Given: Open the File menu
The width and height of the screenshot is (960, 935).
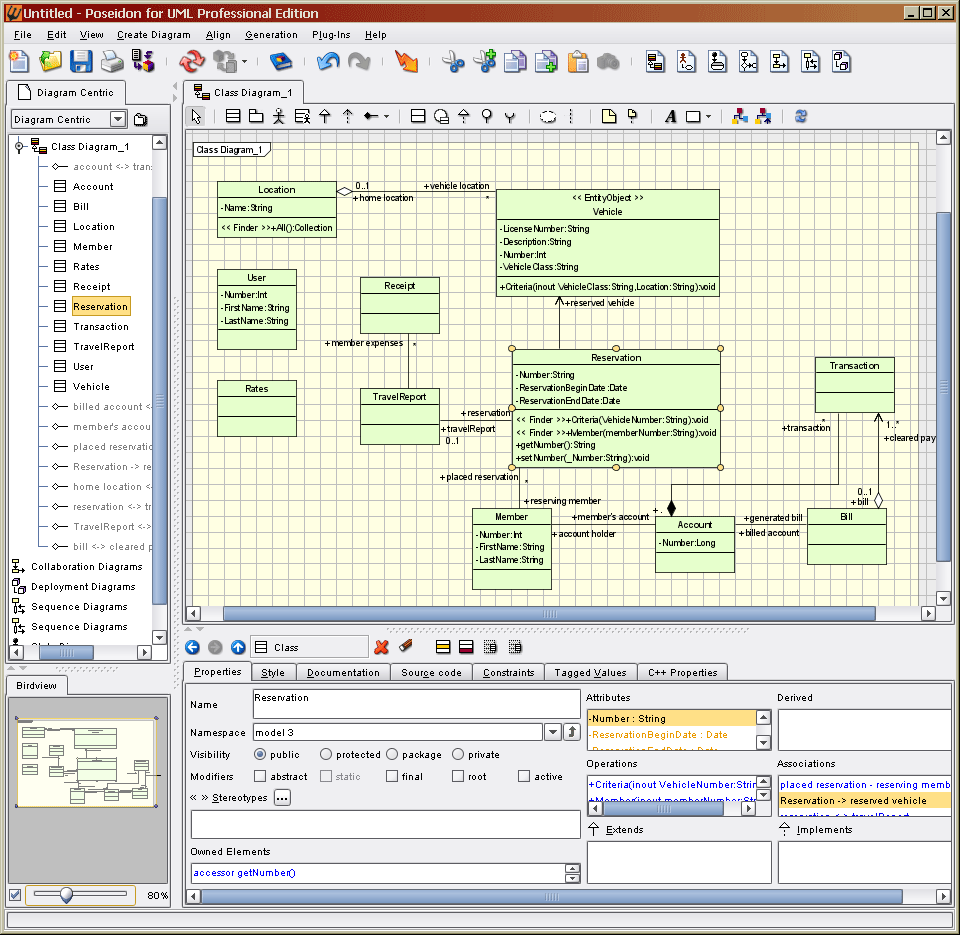Looking at the screenshot, I should pos(23,35).
